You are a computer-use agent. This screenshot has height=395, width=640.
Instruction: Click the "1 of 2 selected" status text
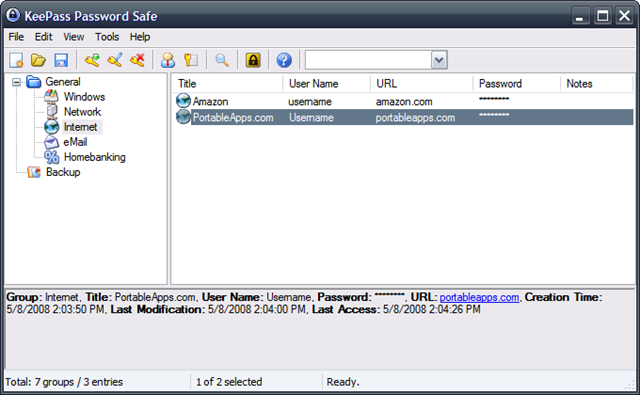(229, 382)
